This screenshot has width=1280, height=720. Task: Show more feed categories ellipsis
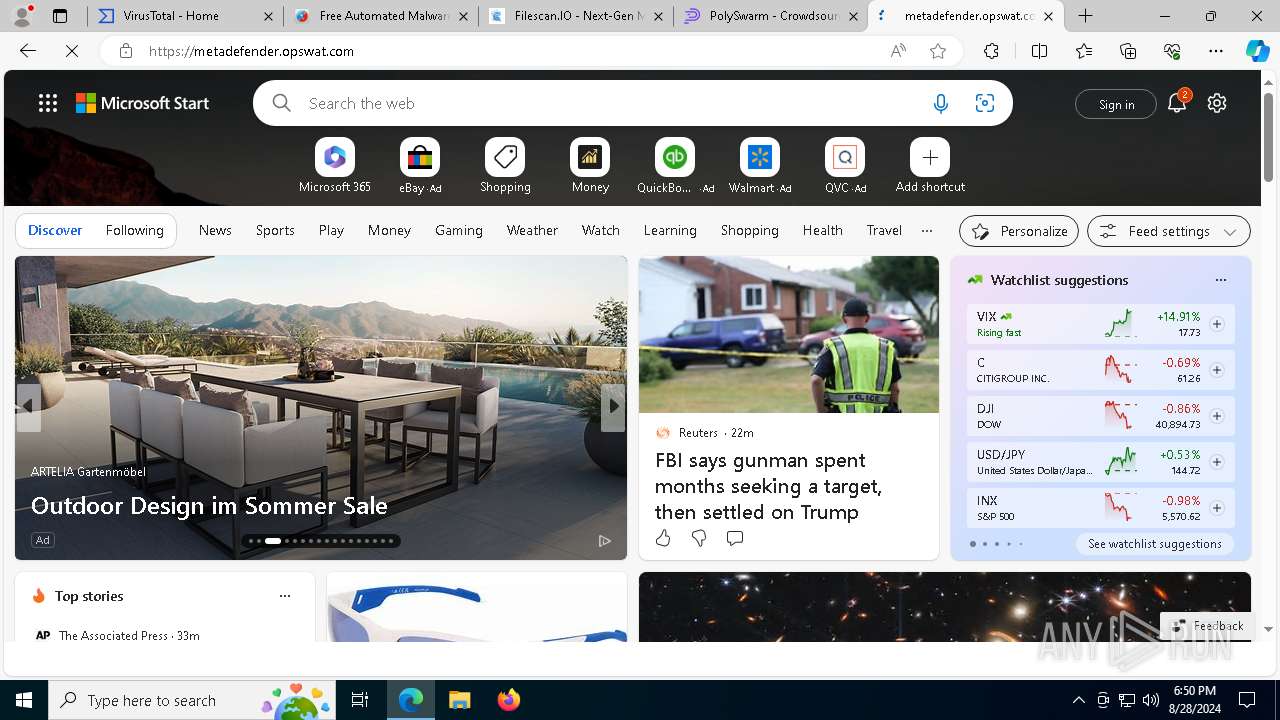click(927, 230)
